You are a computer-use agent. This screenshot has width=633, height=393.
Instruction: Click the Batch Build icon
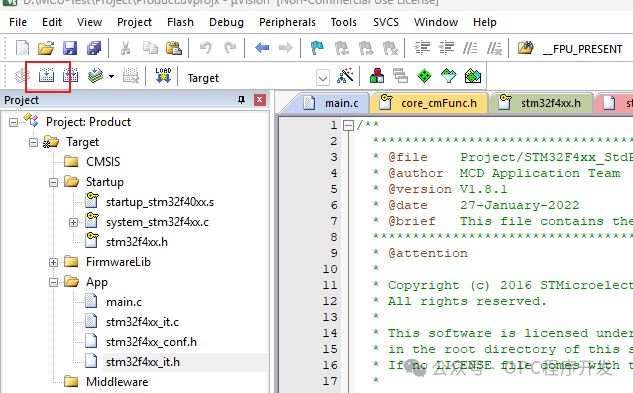95,76
